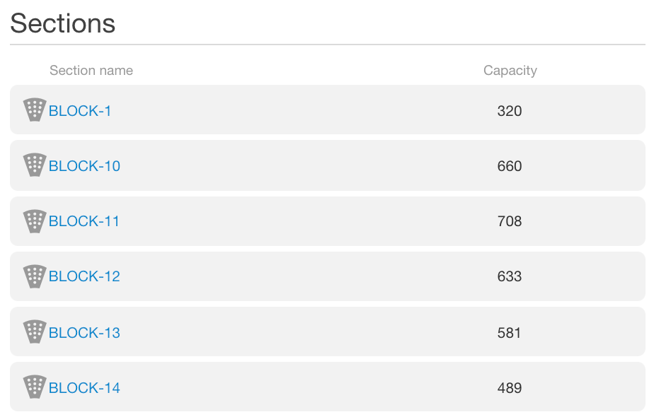Click the seating icon beside BLOCK-10
Image resolution: width=654 pixels, height=417 pixels.
[35, 165]
